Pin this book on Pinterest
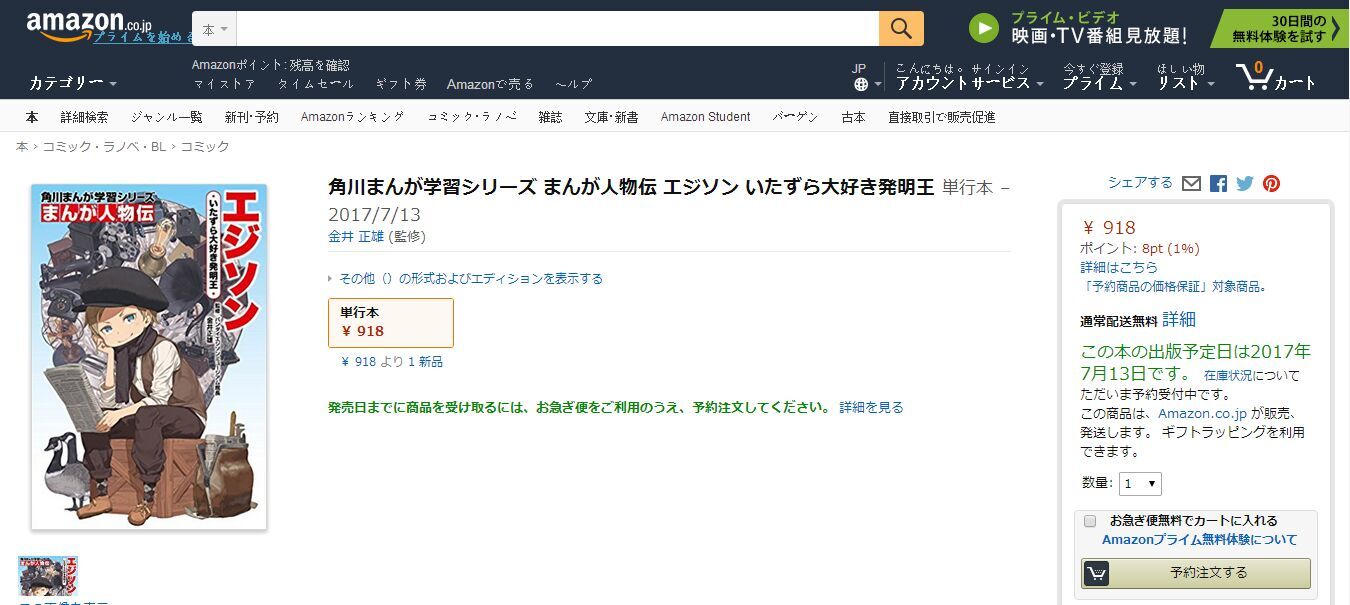 pyautogui.click(x=1271, y=184)
